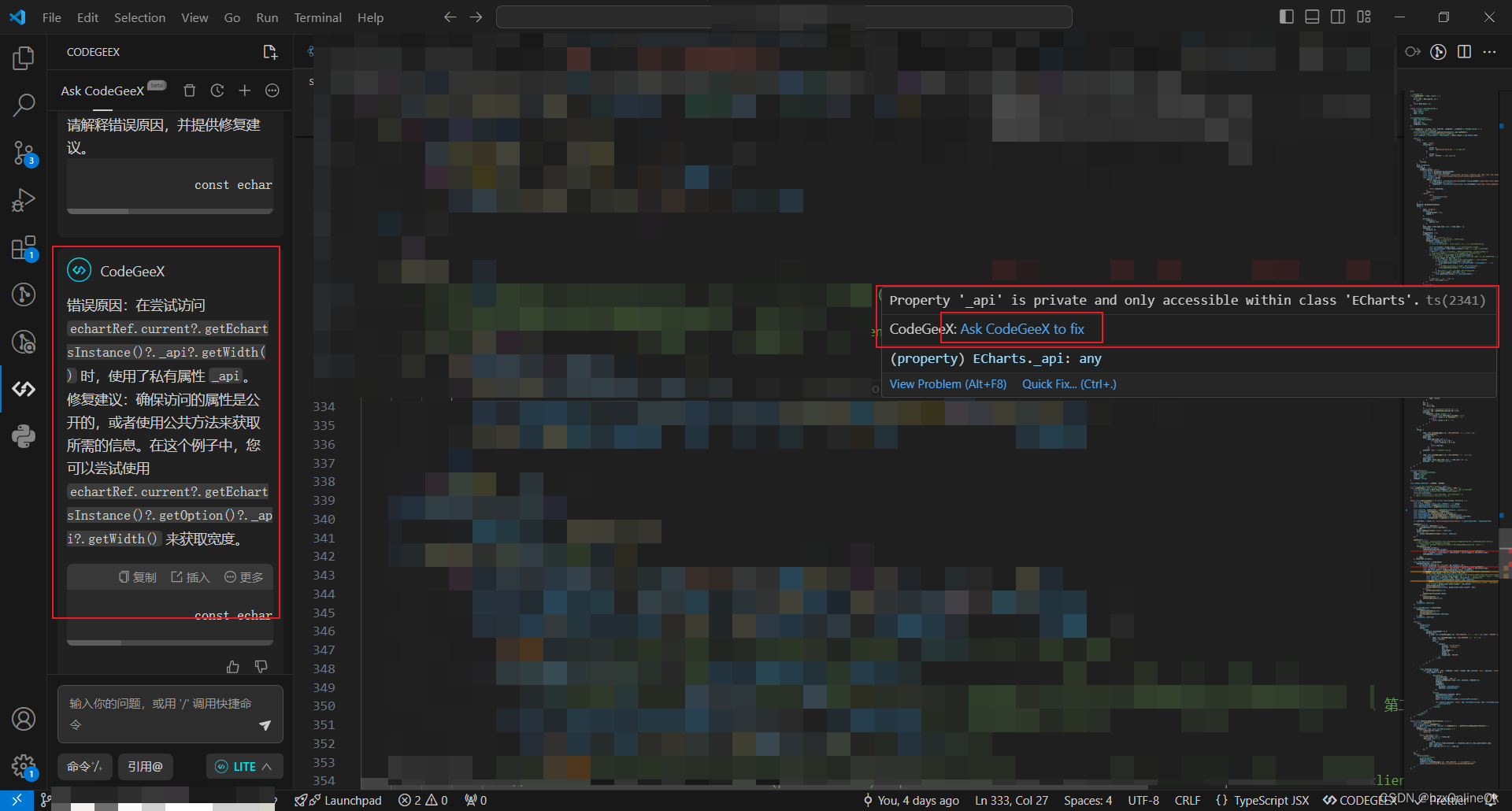Click View Problem (Alt+F8) link
This screenshot has width=1512, height=811.
click(948, 384)
